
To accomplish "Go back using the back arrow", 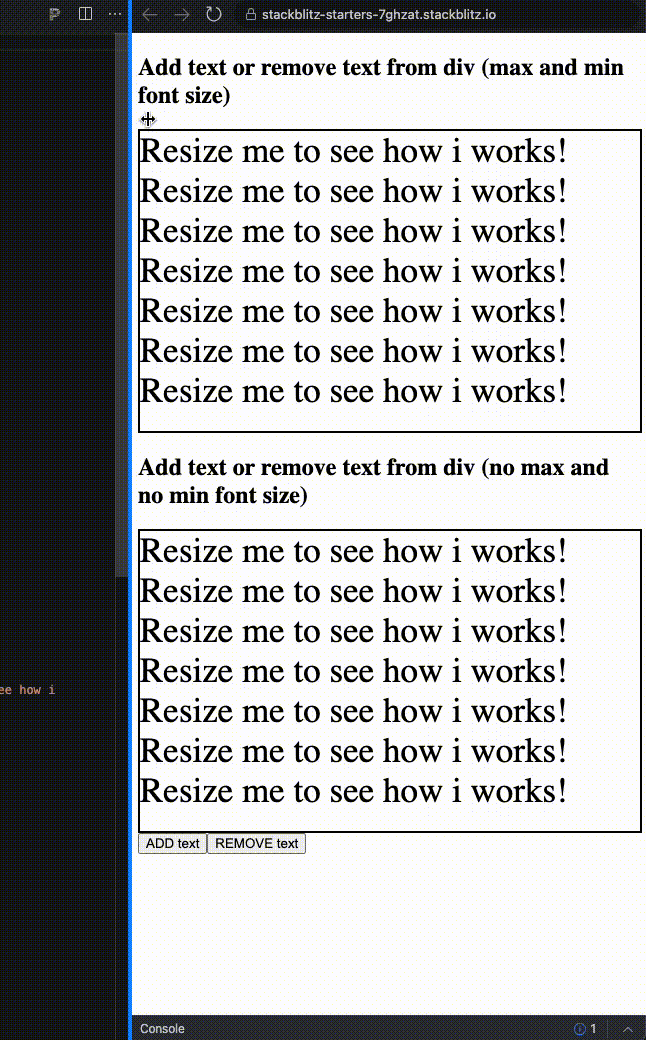I will point(147,15).
